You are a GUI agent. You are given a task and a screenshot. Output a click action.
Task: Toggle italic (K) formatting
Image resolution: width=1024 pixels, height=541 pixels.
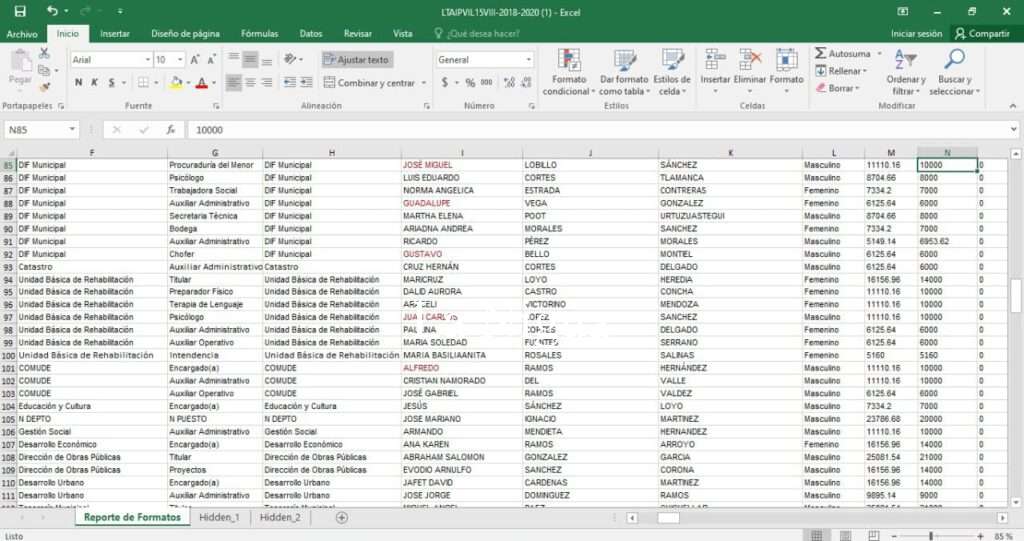coord(95,83)
